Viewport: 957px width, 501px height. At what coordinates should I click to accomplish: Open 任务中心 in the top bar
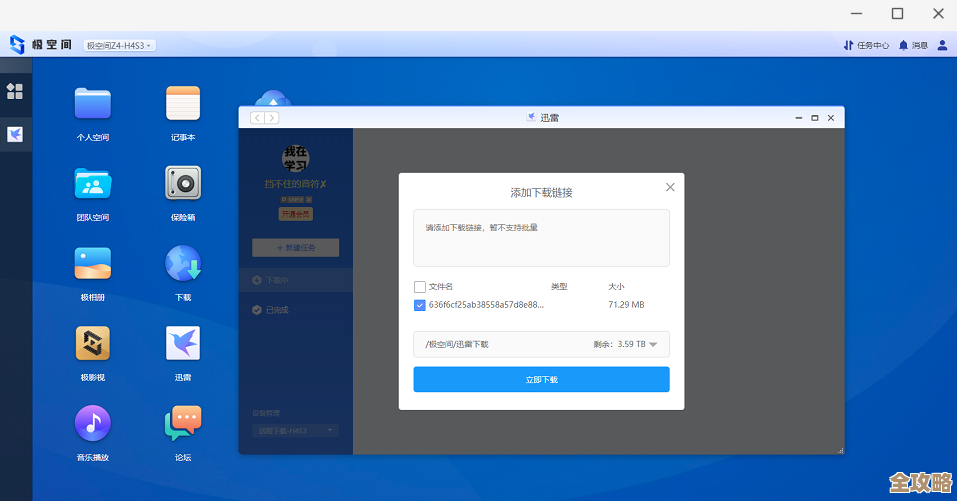[x=866, y=45]
